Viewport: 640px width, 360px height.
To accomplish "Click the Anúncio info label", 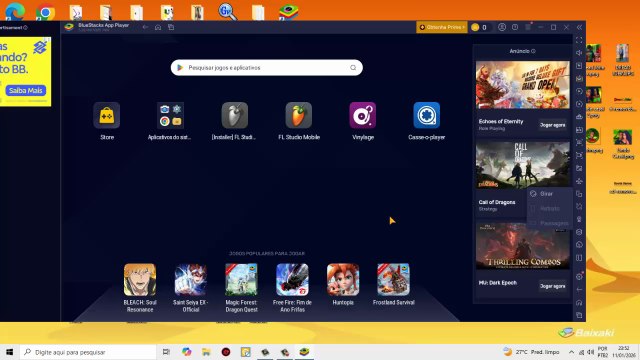I will (522, 51).
